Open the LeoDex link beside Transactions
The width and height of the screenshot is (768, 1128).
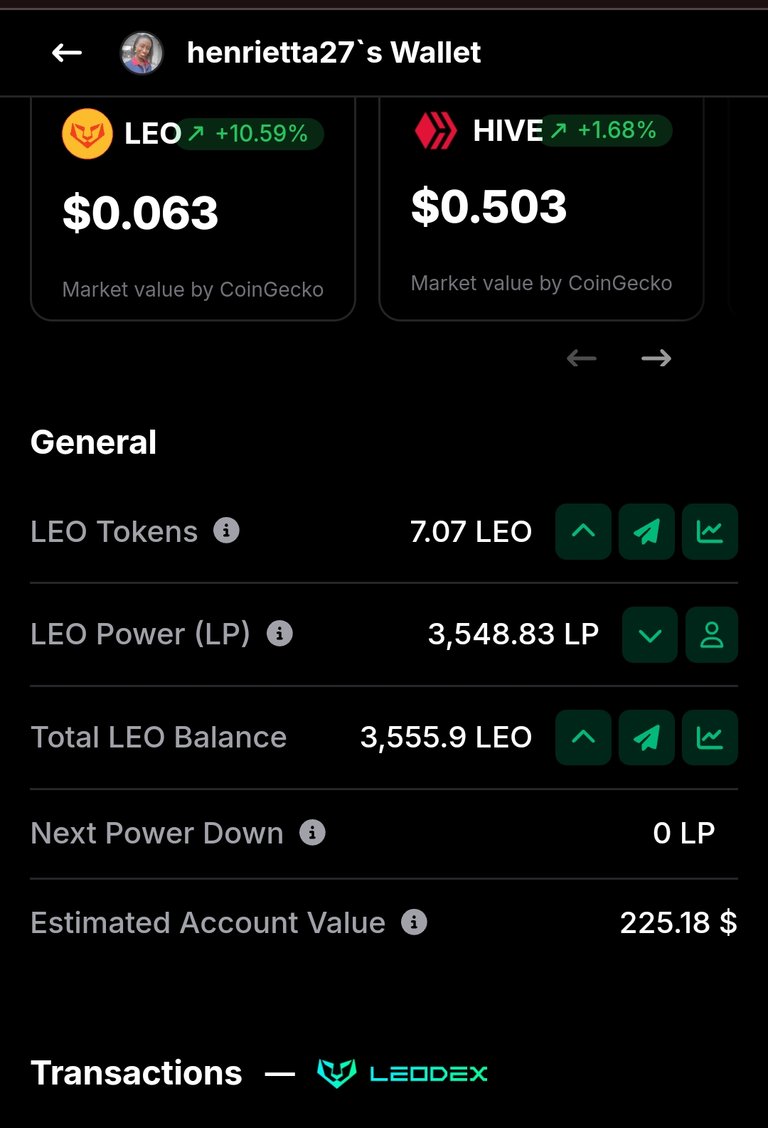403,1074
